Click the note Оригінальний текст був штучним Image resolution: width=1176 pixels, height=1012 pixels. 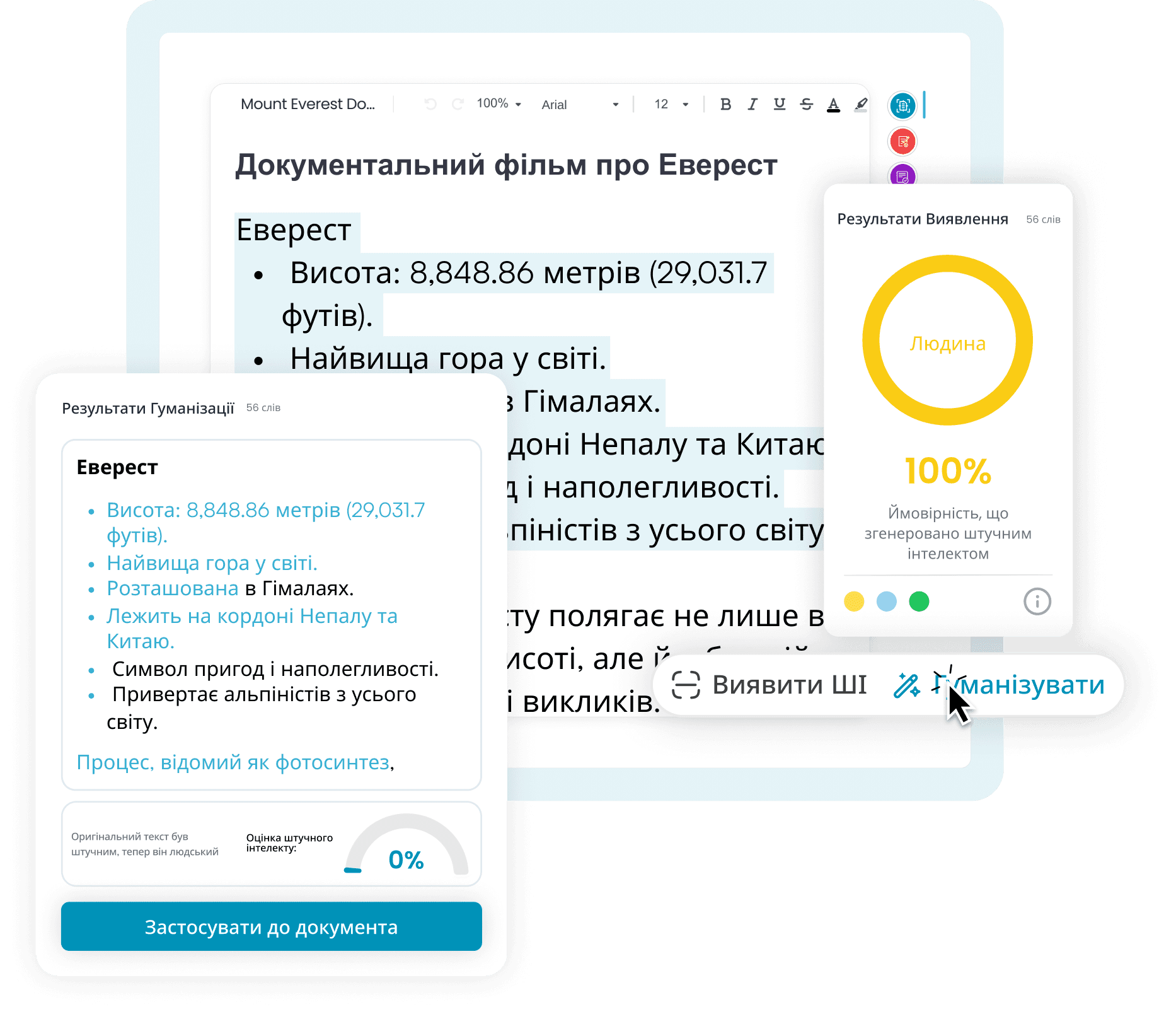click(145, 844)
